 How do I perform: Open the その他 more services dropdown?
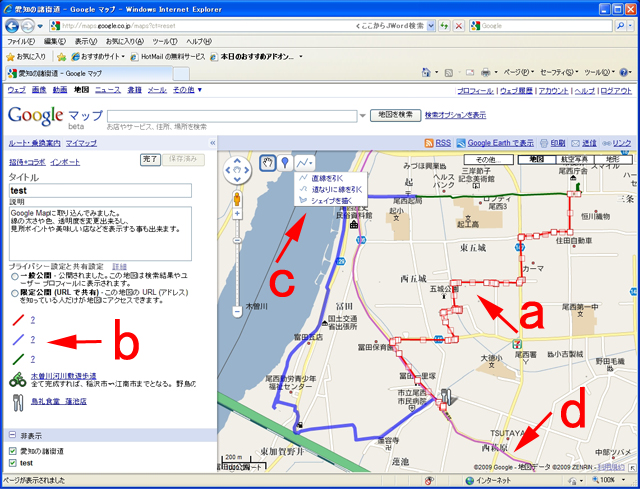tap(187, 90)
